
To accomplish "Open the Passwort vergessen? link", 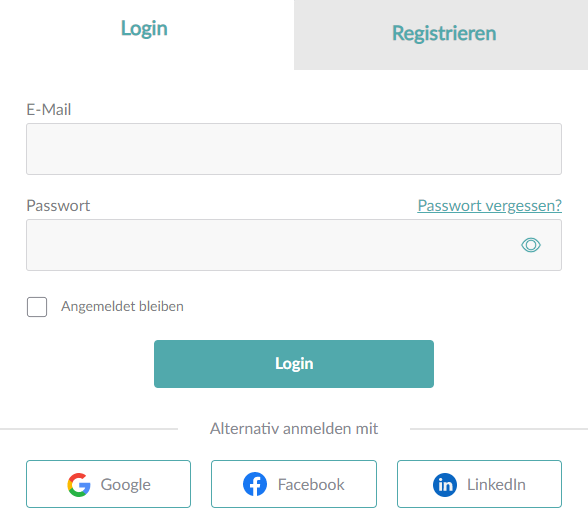I will click(489, 205).
